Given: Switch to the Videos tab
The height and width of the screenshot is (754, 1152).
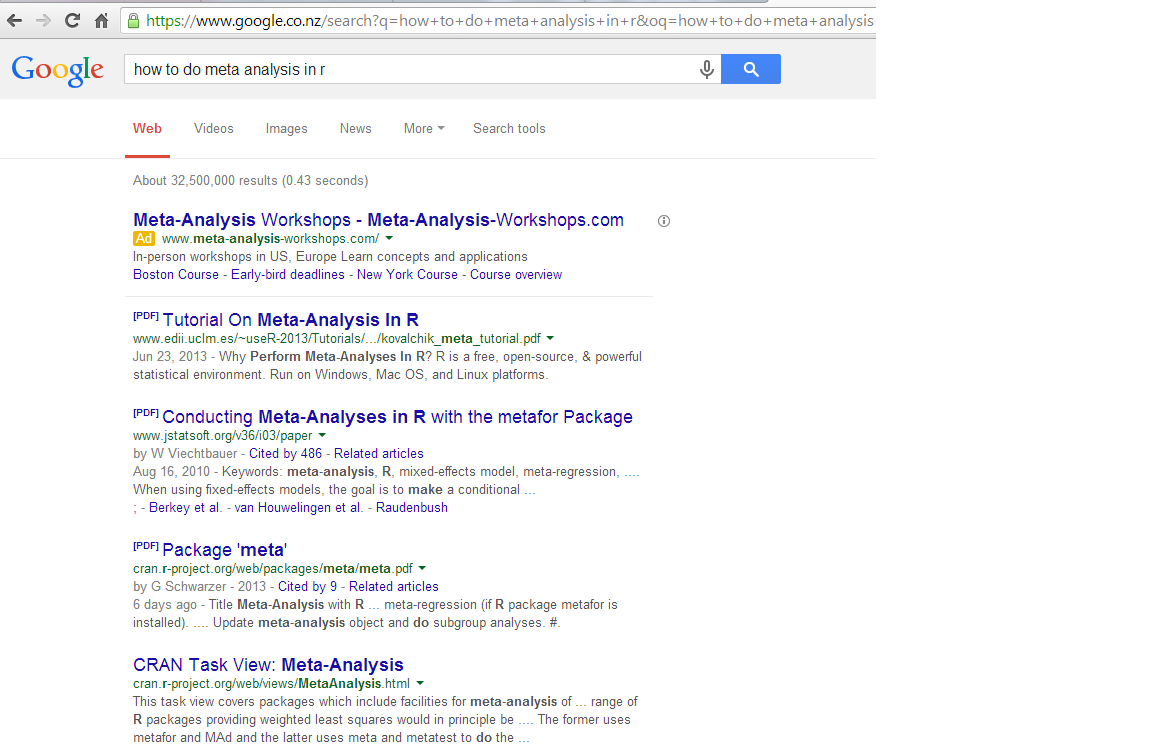Looking at the screenshot, I should pos(214,129).
